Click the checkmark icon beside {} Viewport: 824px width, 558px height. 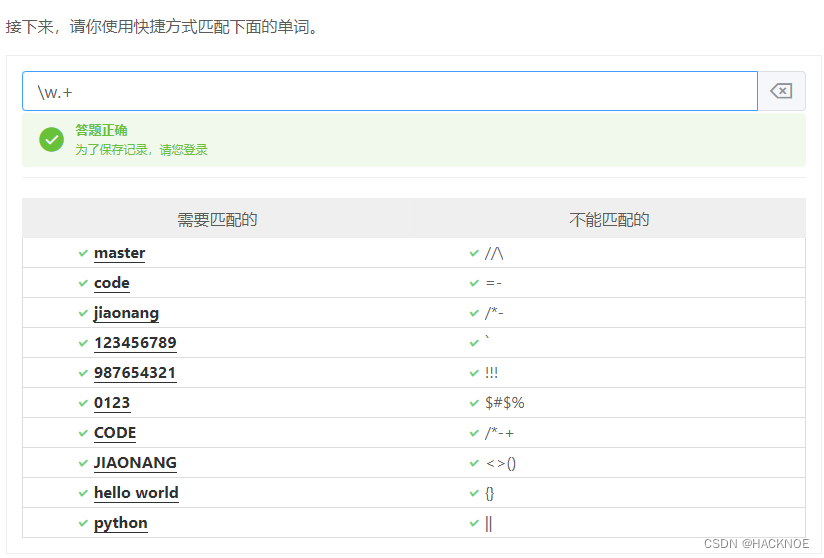coord(474,493)
